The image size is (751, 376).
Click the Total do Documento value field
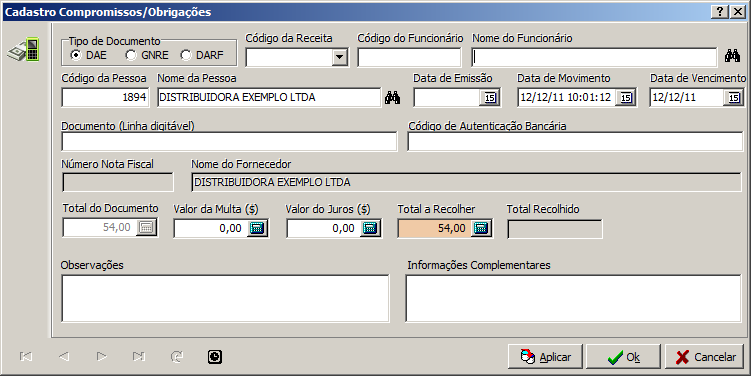pyautogui.click(x=100, y=228)
